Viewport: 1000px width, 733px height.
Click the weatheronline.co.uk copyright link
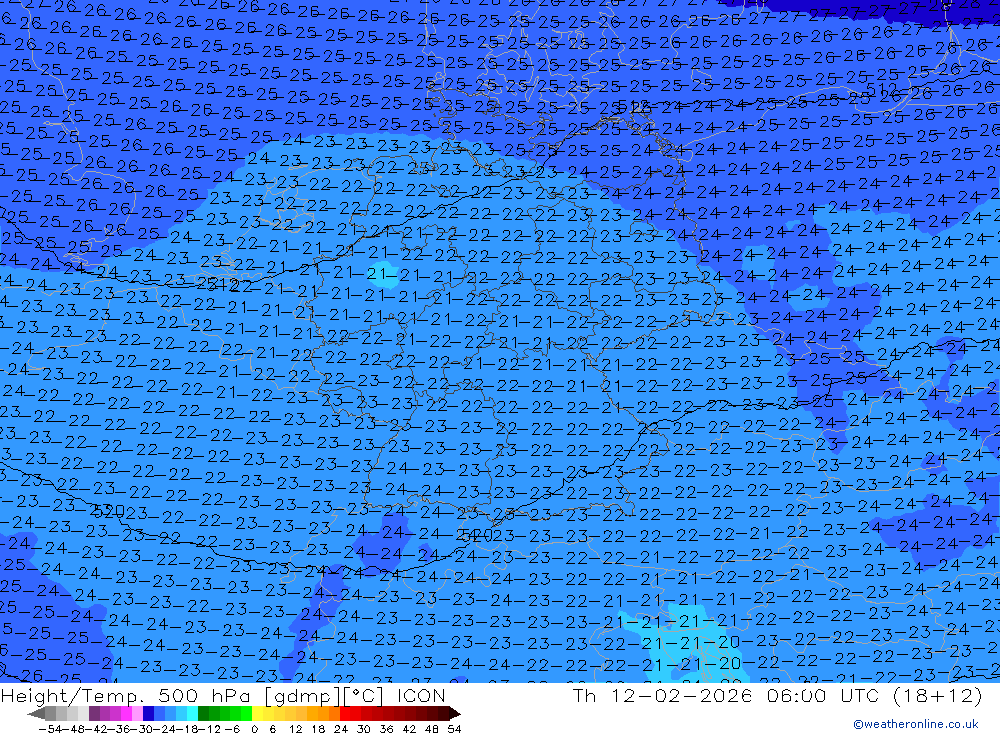click(x=915, y=724)
